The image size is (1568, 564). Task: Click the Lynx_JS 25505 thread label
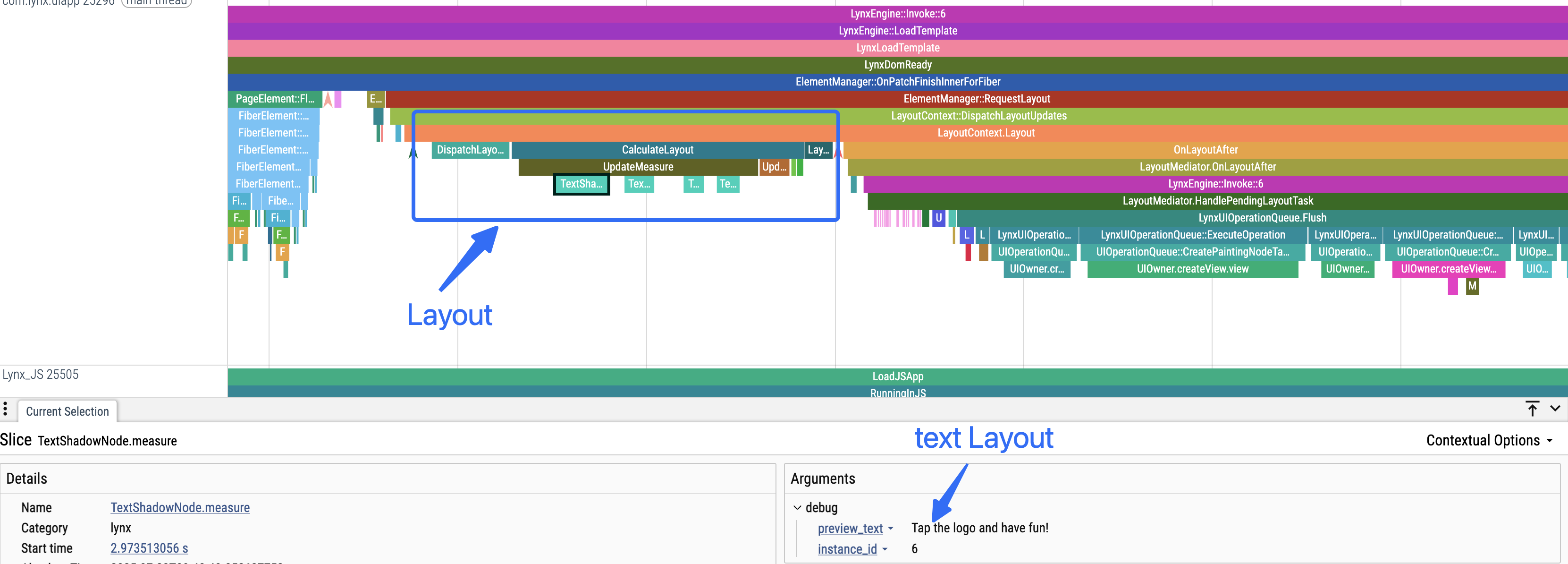click(x=40, y=375)
